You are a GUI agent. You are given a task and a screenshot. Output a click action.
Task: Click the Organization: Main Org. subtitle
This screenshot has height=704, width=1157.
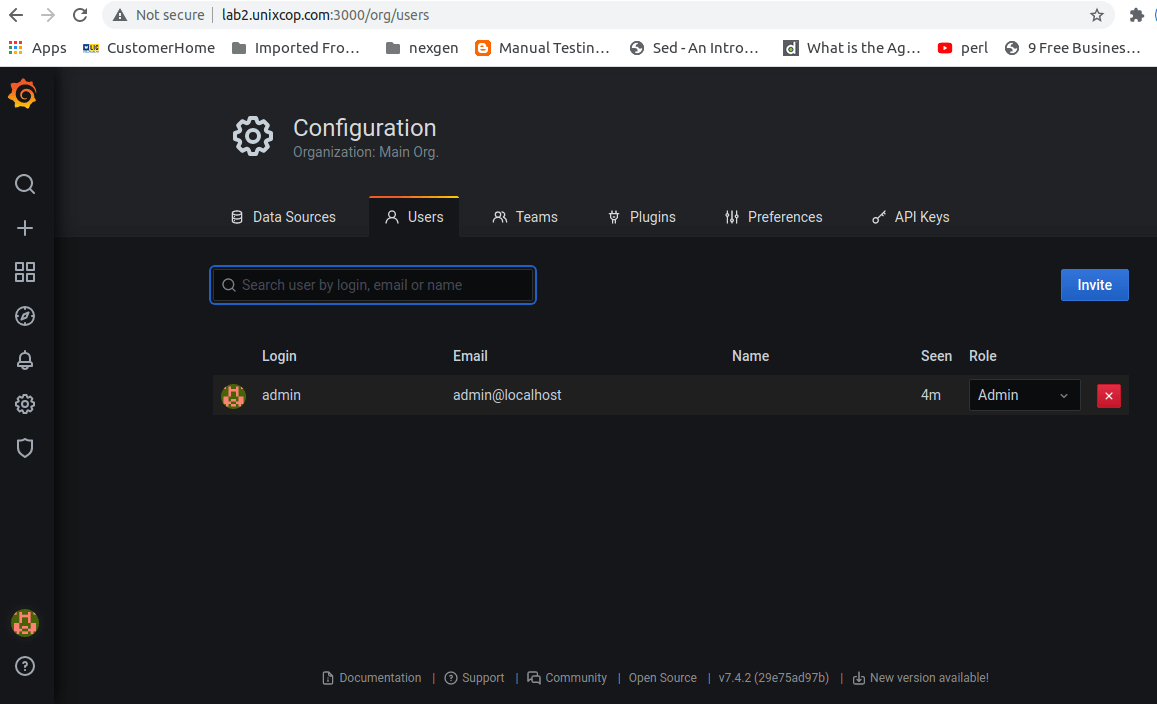(366, 152)
